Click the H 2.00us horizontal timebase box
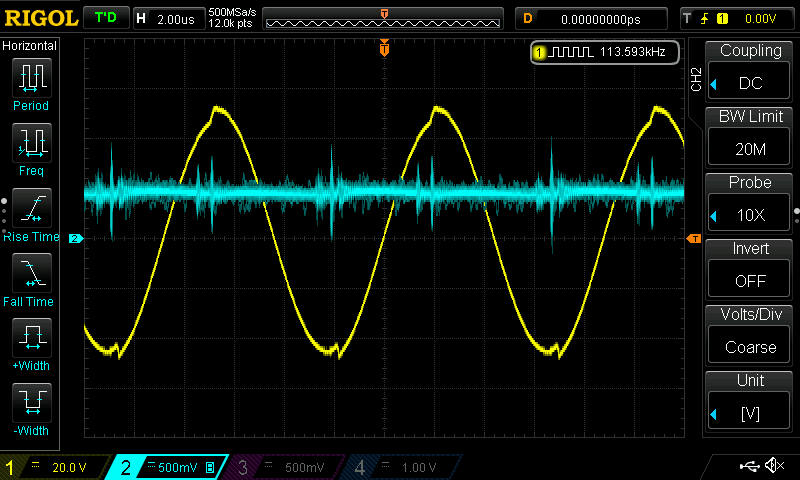Image resolution: width=800 pixels, height=480 pixels. pos(169,19)
